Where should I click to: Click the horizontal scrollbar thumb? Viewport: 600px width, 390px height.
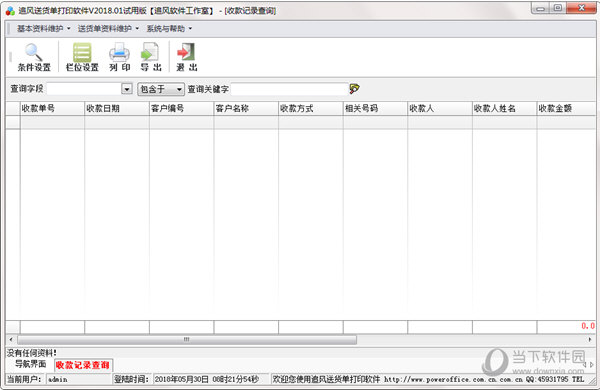coord(187,339)
